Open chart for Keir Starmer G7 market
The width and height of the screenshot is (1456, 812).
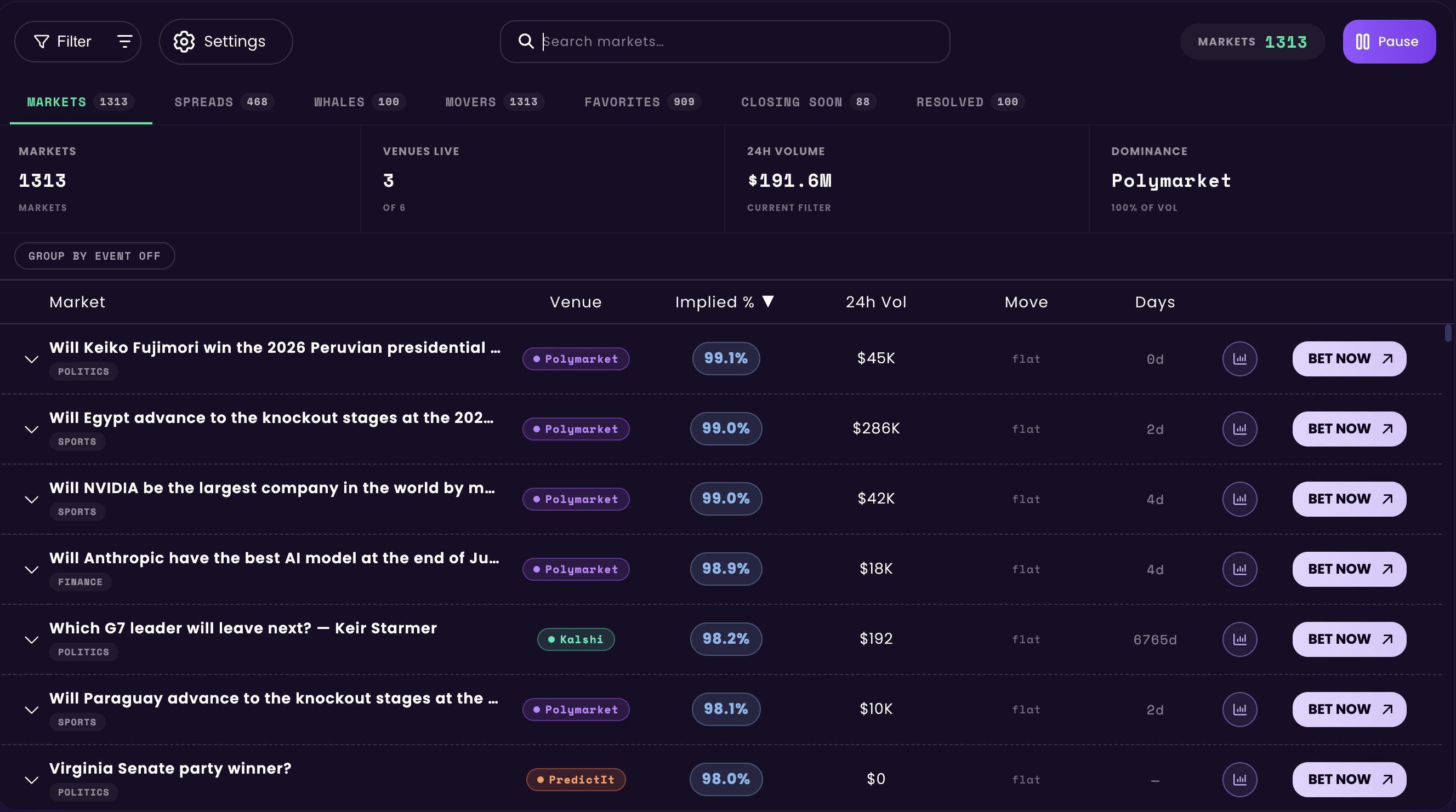point(1239,639)
